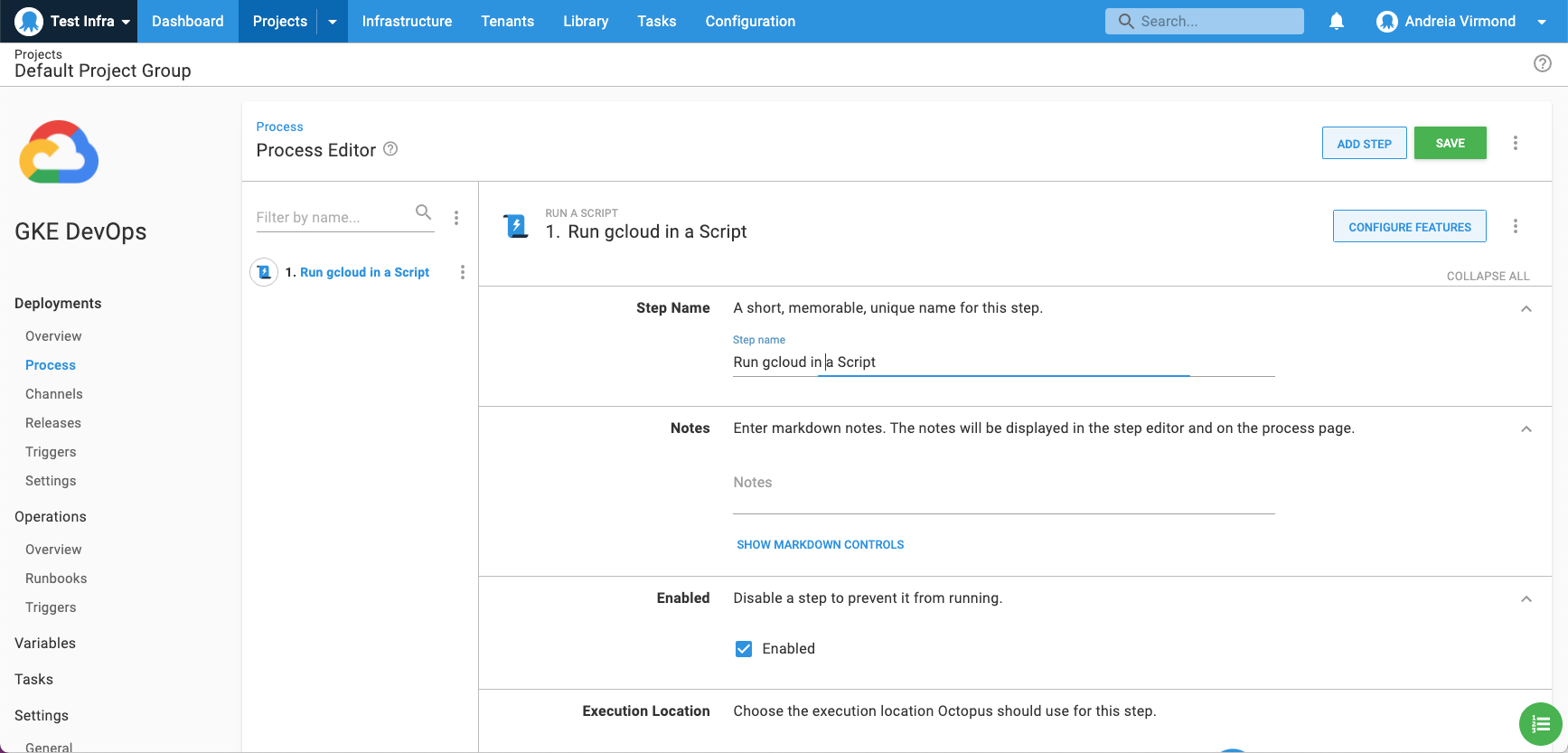Image resolution: width=1568 pixels, height=753 pixels.
Task: Click the Add Step button
Action: pos(1365,143)
